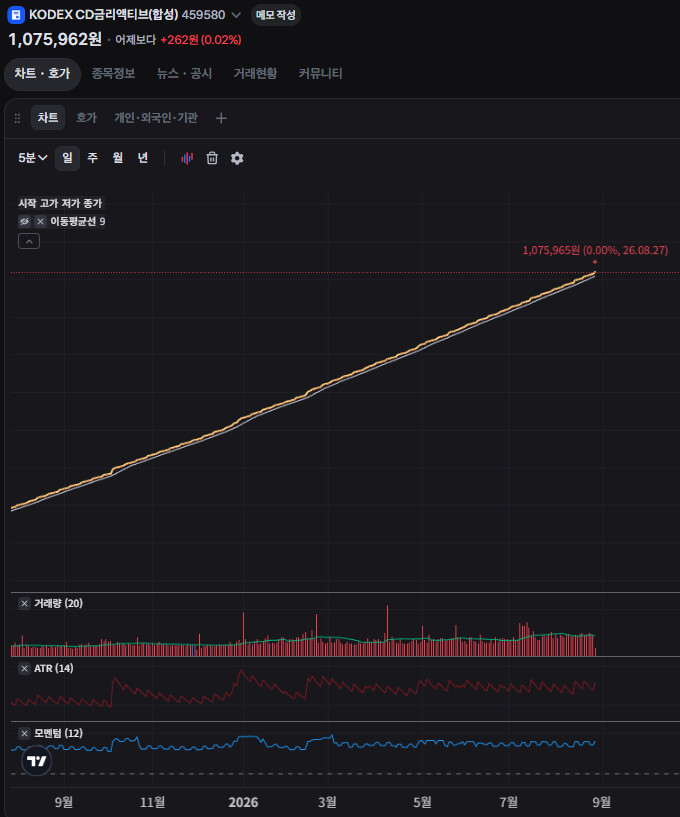
Task: Select the 차트 panel tab
Action: 48,118
